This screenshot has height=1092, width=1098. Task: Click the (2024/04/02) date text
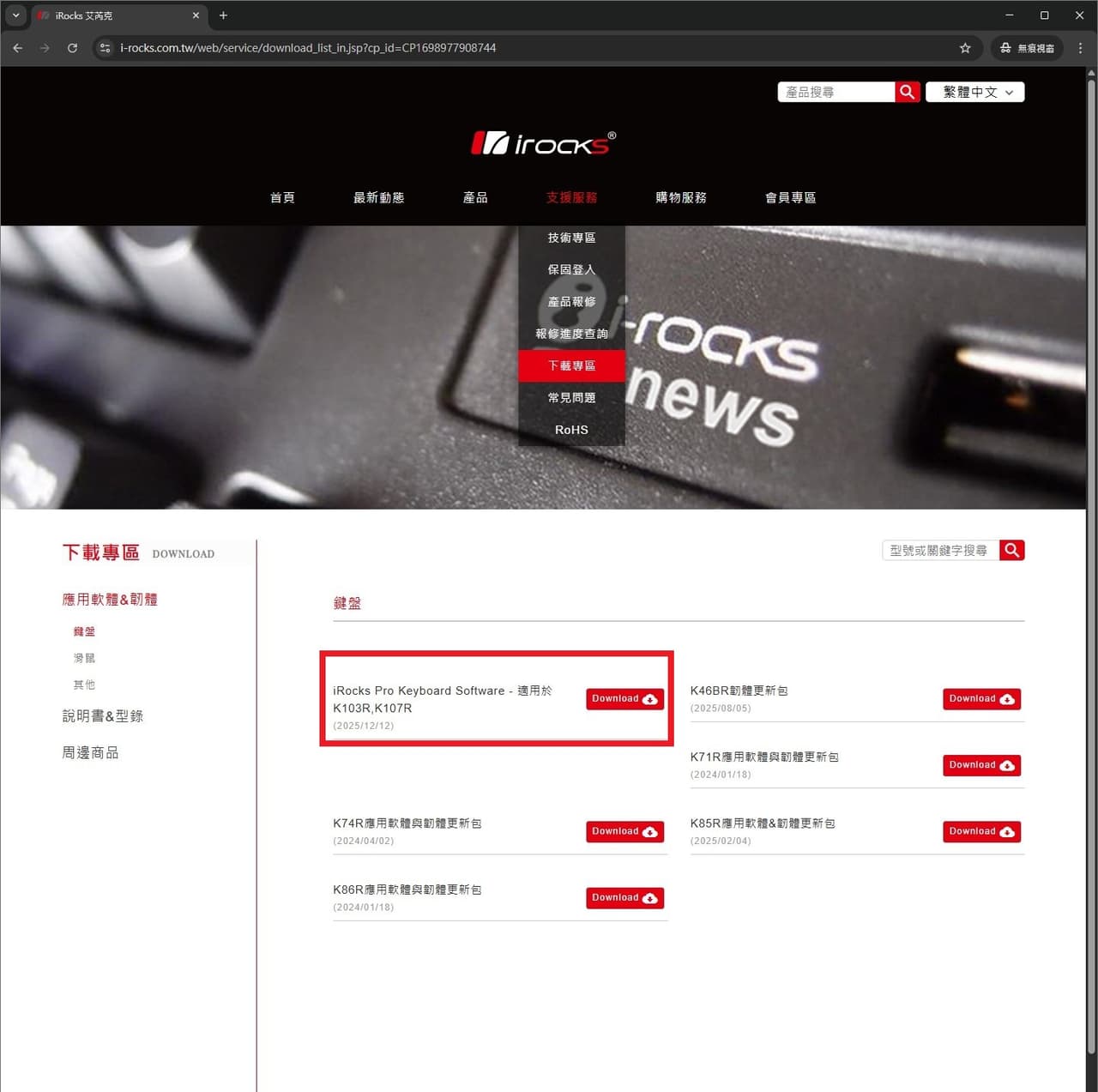tap(364, 841)
